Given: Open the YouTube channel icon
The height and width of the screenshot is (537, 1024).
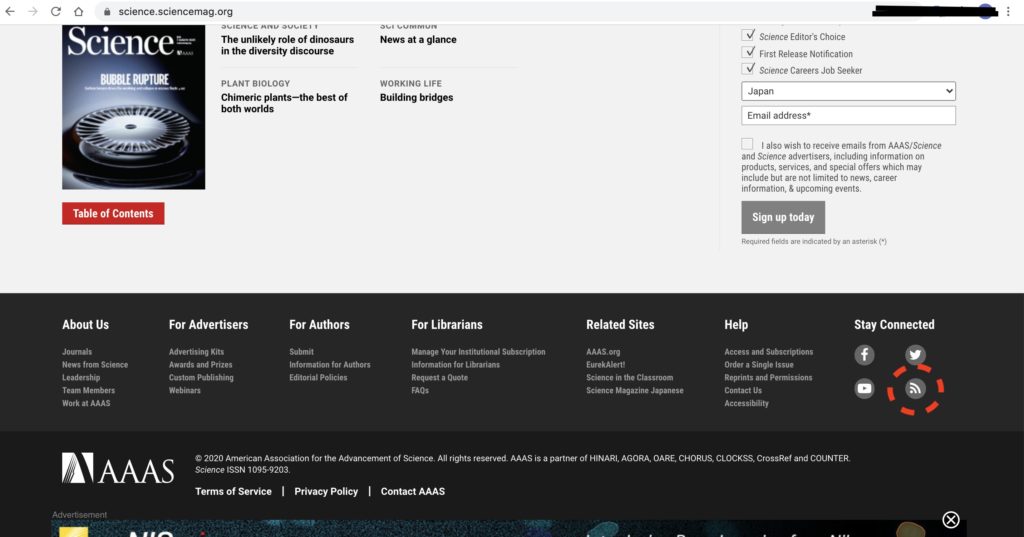Looking at the screenshot, I should [x=864, y=389].
